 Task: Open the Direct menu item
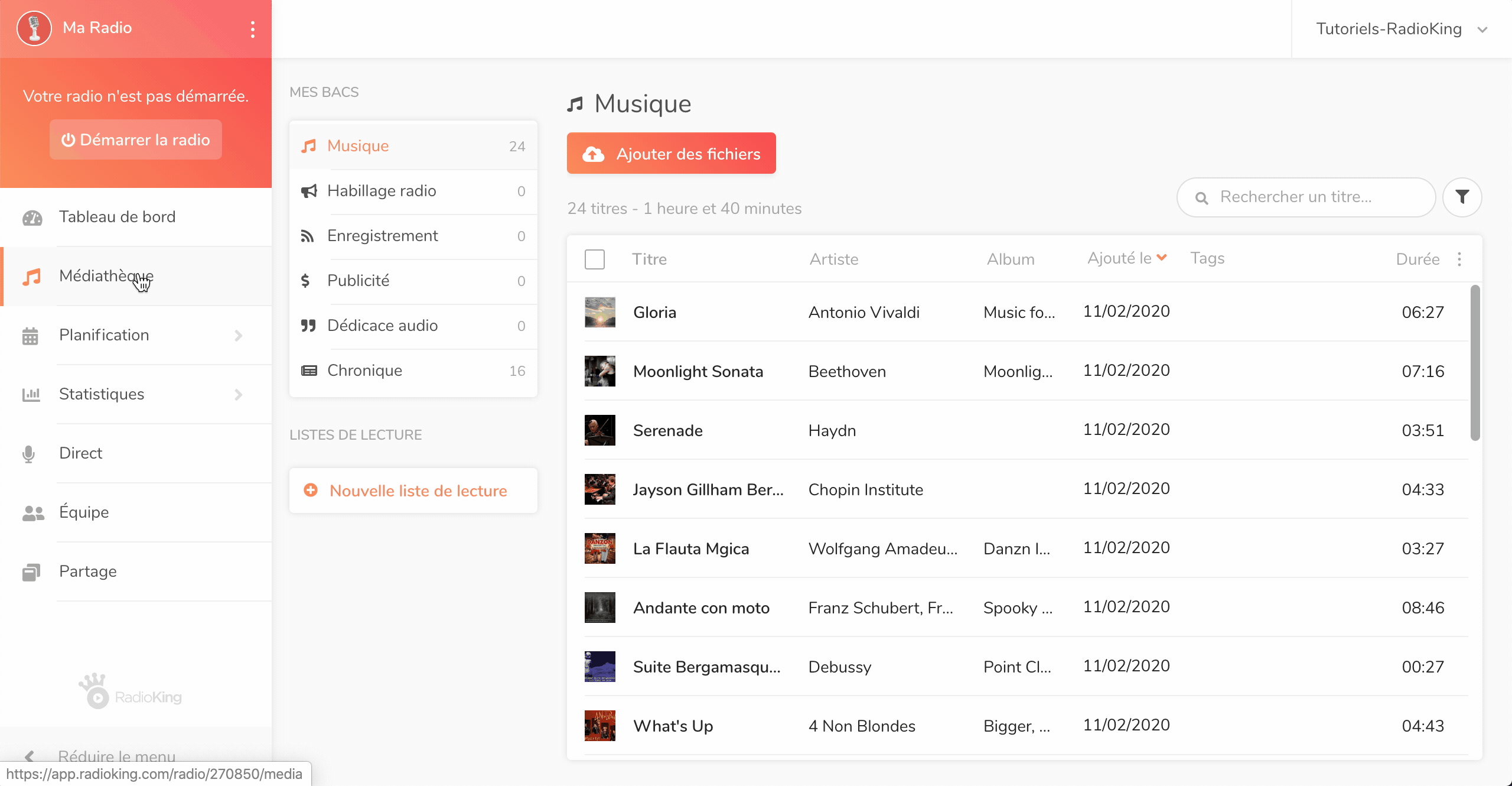coord(136,453)
